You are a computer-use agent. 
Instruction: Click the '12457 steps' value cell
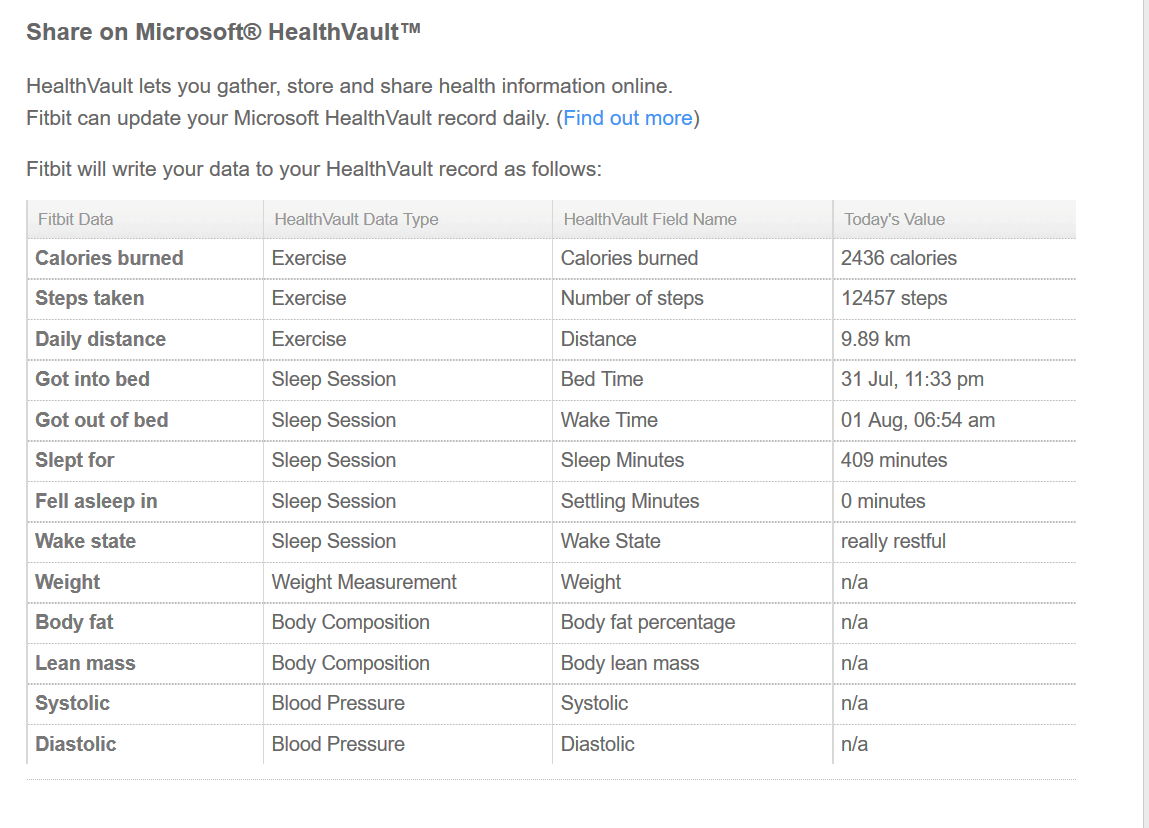(x=894, y=298)
